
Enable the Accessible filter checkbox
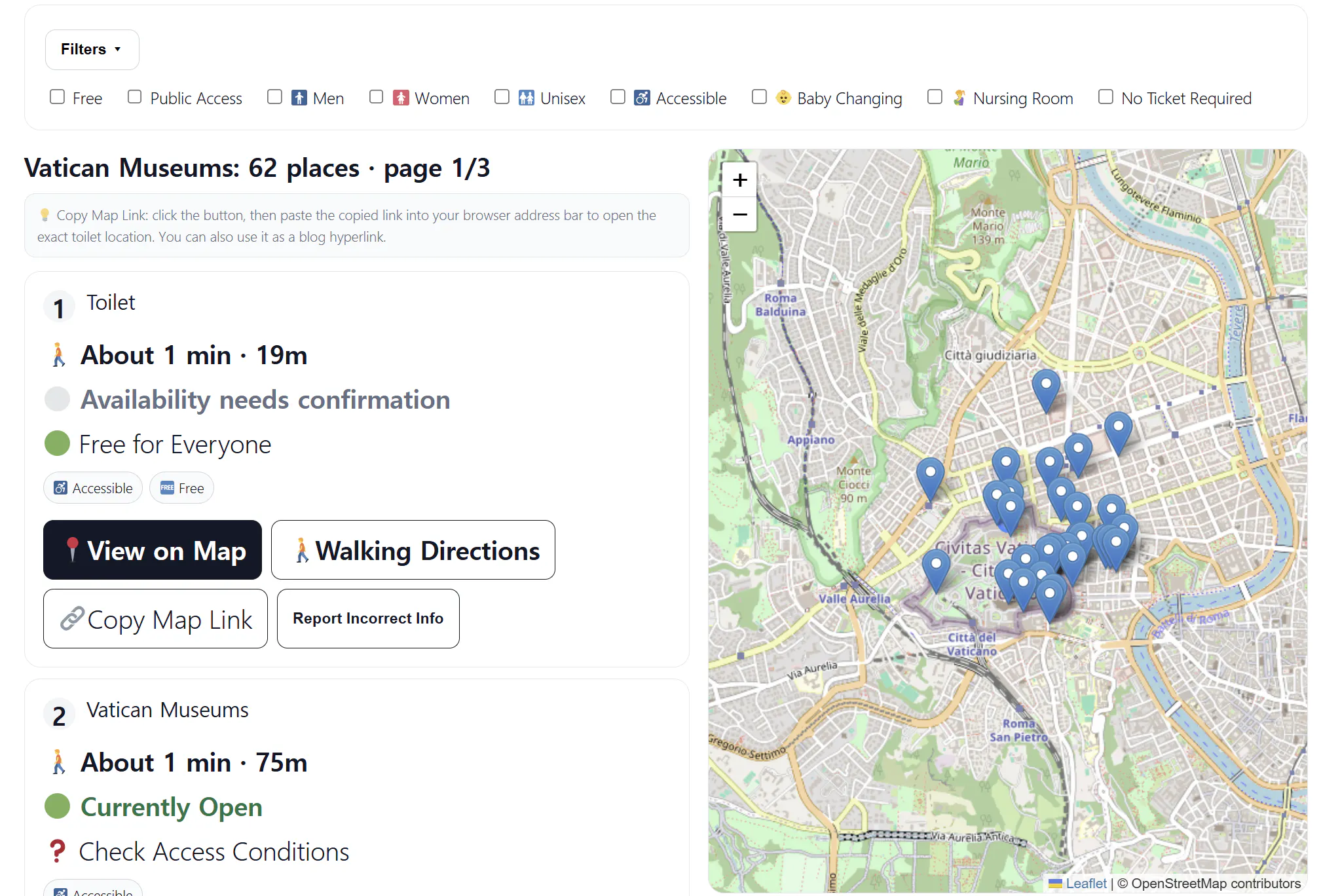pos(618,97)
